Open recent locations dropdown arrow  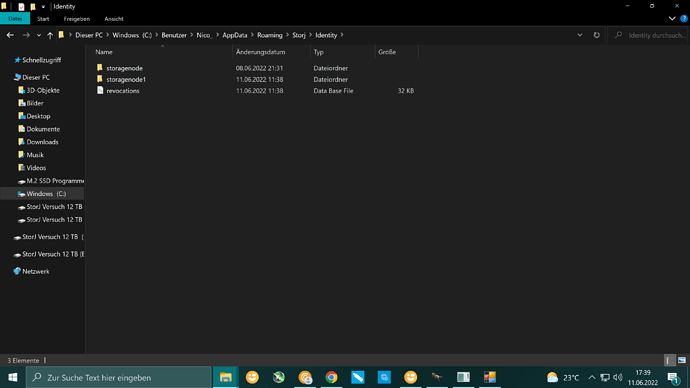(39, 35)
